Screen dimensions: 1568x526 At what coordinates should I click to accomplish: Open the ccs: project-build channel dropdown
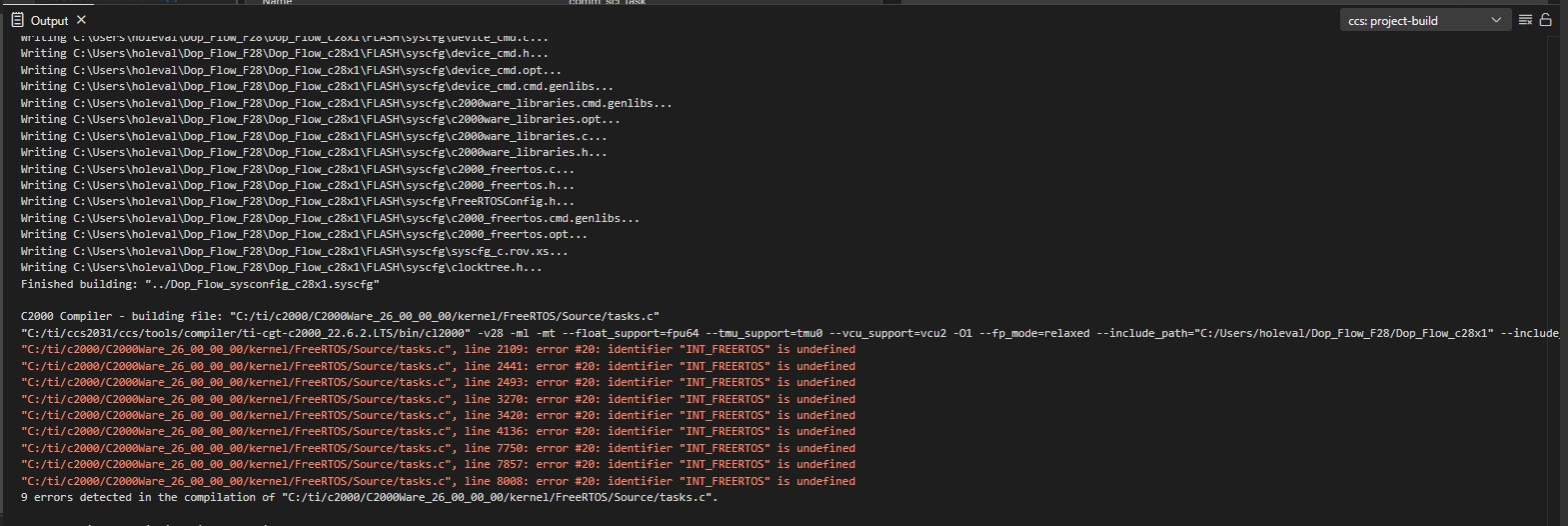coord(1424,20)
